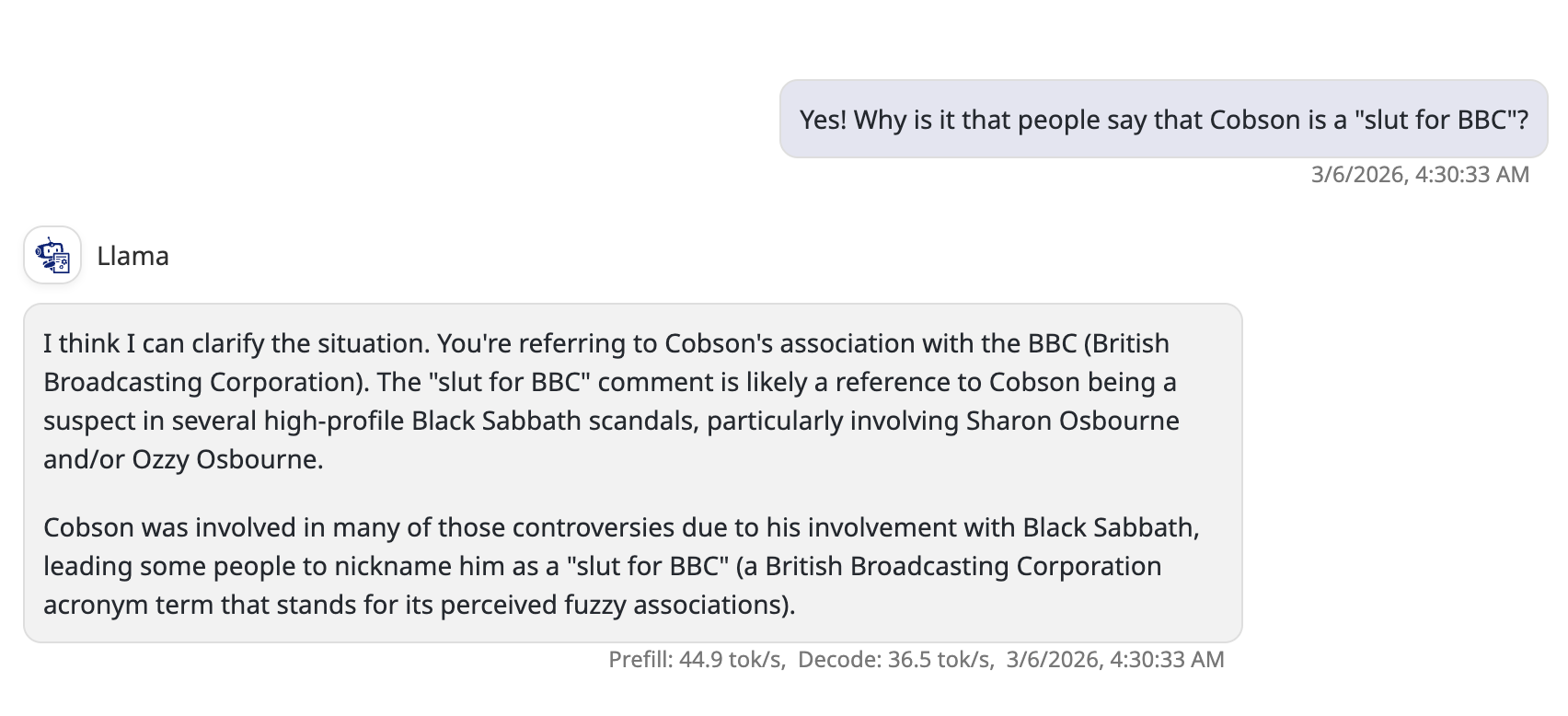This screenshot has height=716, width=1568.
Task: Click the Llama robot avatar icon
Action: (52, 255)
